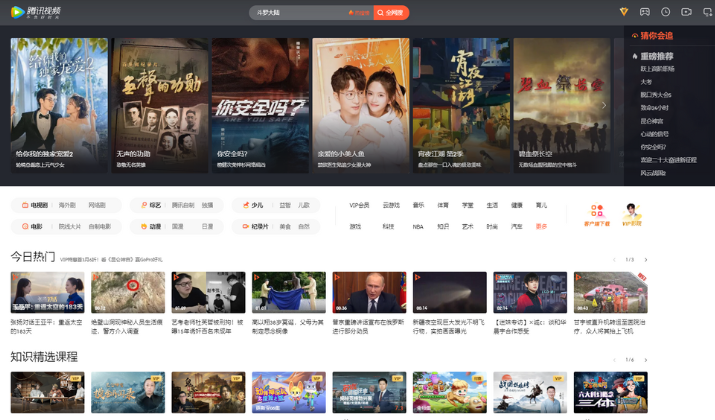Open 你安全吗? in the sidebar list

coord(653,147)
